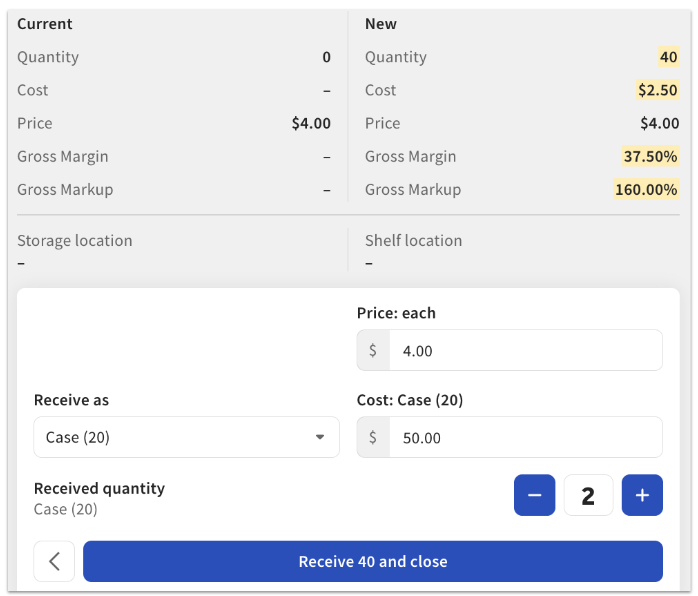Click the highlighted new cost $2.50
This screenshot has width=698, height=596.
658,90
